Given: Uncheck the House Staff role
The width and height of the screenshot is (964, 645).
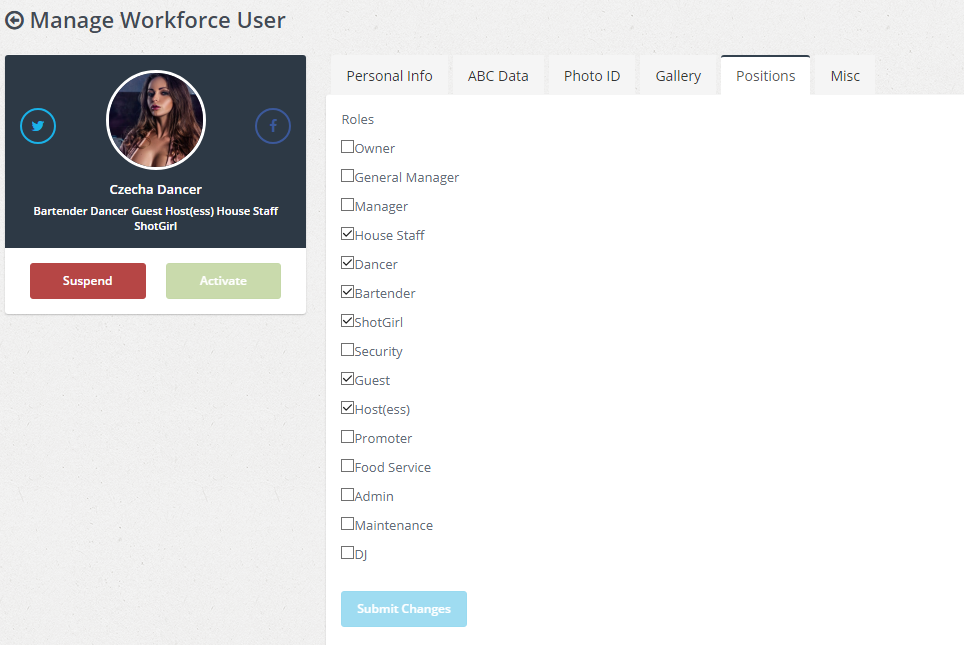Looking at the screenshot, I should pyautogui.click(x=347, y=234).
